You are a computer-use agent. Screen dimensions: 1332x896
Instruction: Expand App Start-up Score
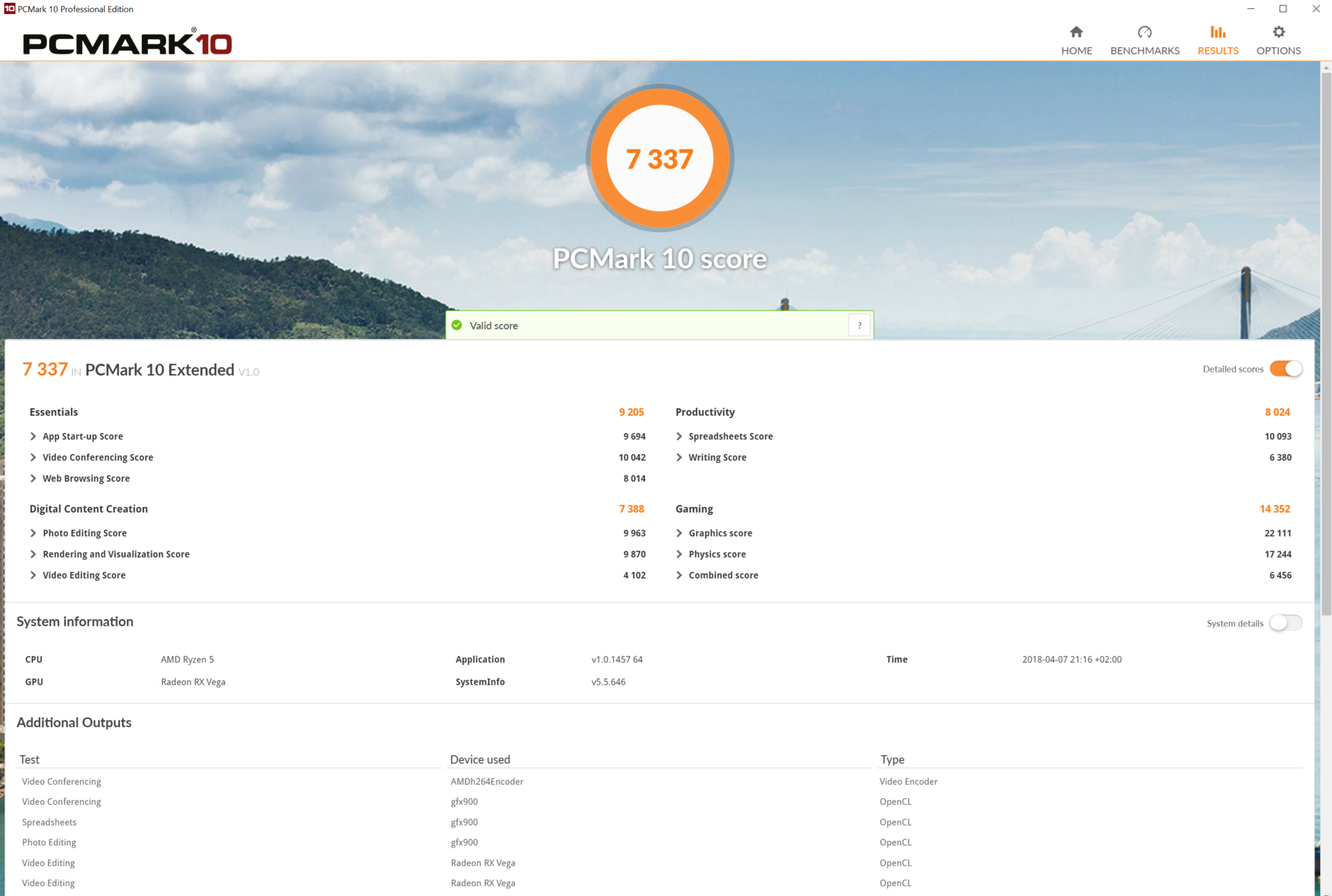[33, 436]
